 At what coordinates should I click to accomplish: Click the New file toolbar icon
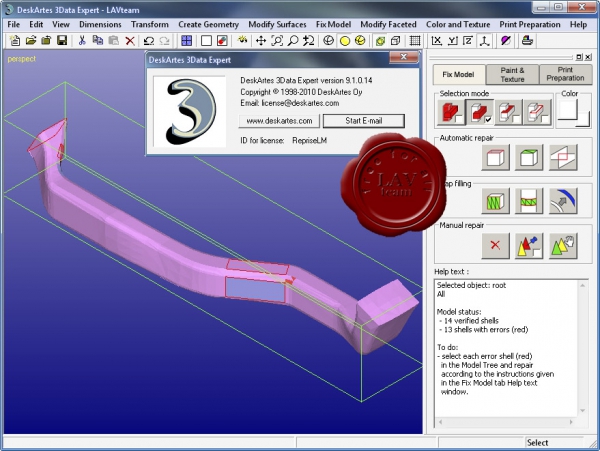(x=15, y=41)
